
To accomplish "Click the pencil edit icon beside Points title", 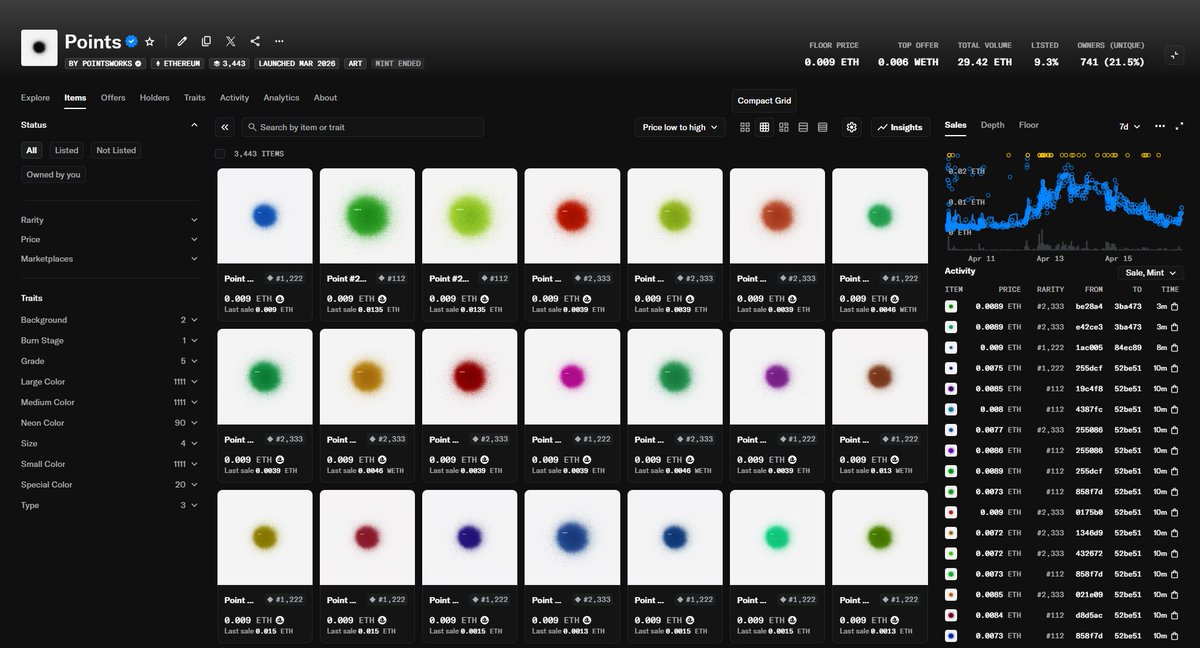I will pos(182,41).
